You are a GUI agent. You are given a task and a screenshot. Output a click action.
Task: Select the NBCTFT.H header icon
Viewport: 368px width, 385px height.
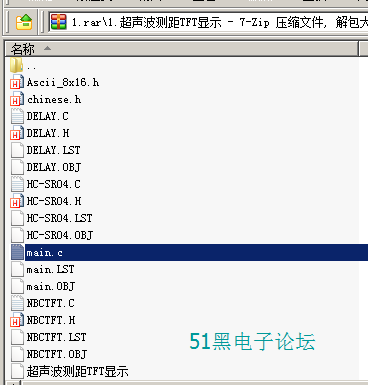(17, 320)
